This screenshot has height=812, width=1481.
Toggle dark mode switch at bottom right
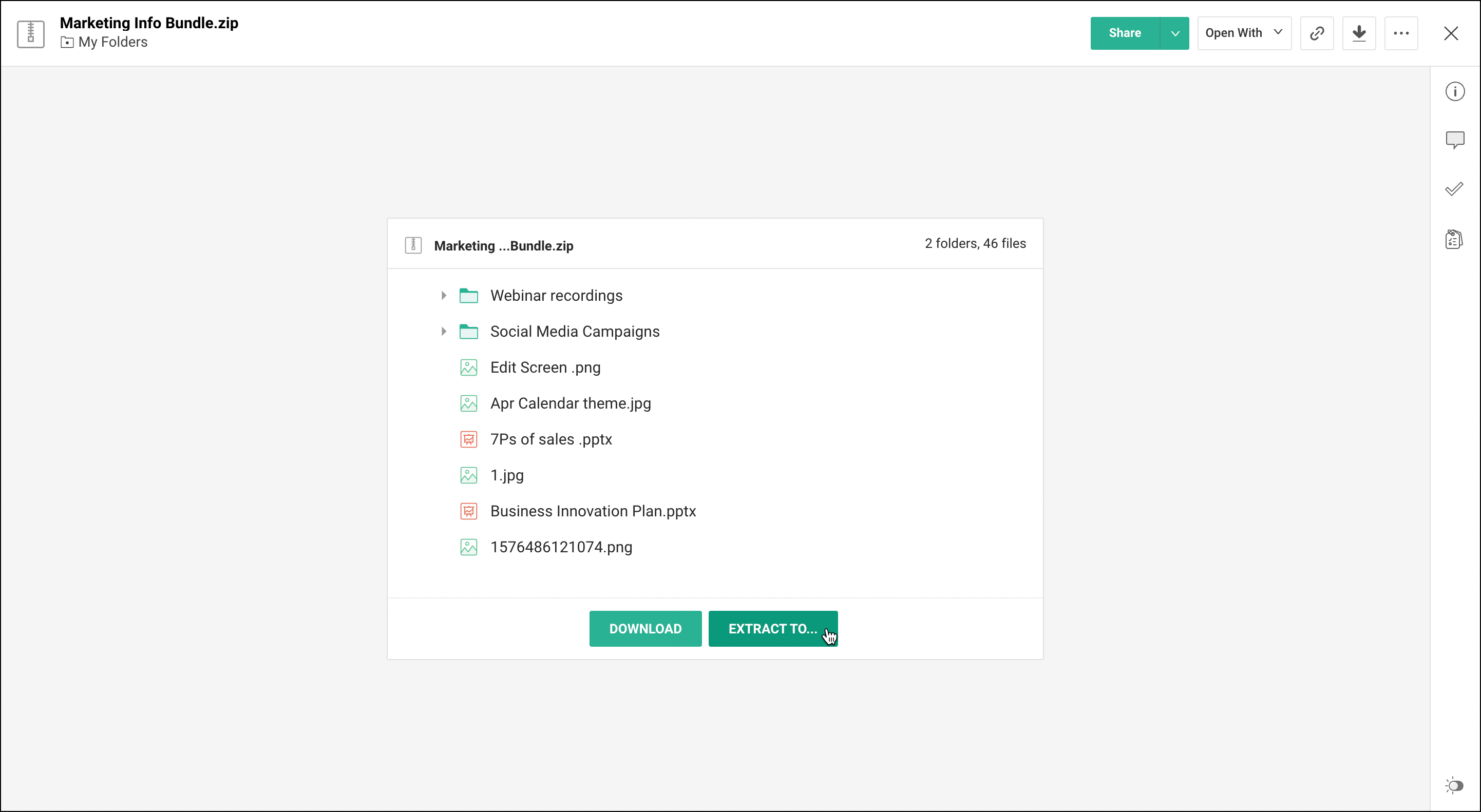coord(1454,785)
